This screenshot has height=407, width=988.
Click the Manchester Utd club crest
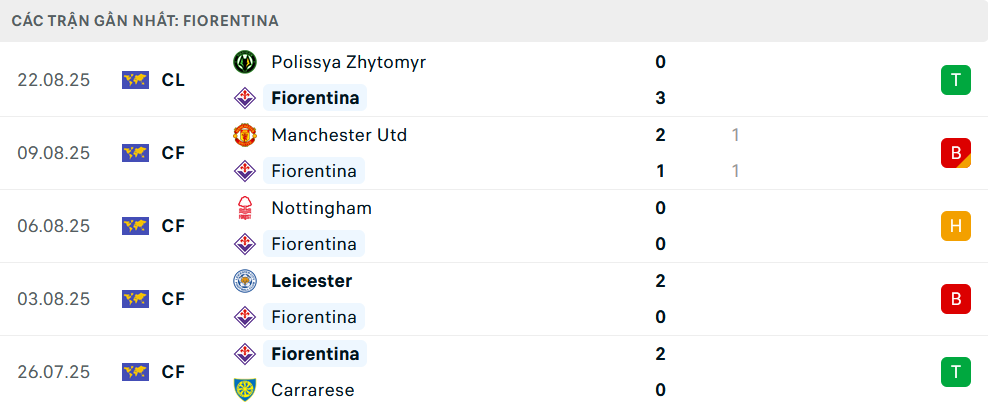(244, 135)
